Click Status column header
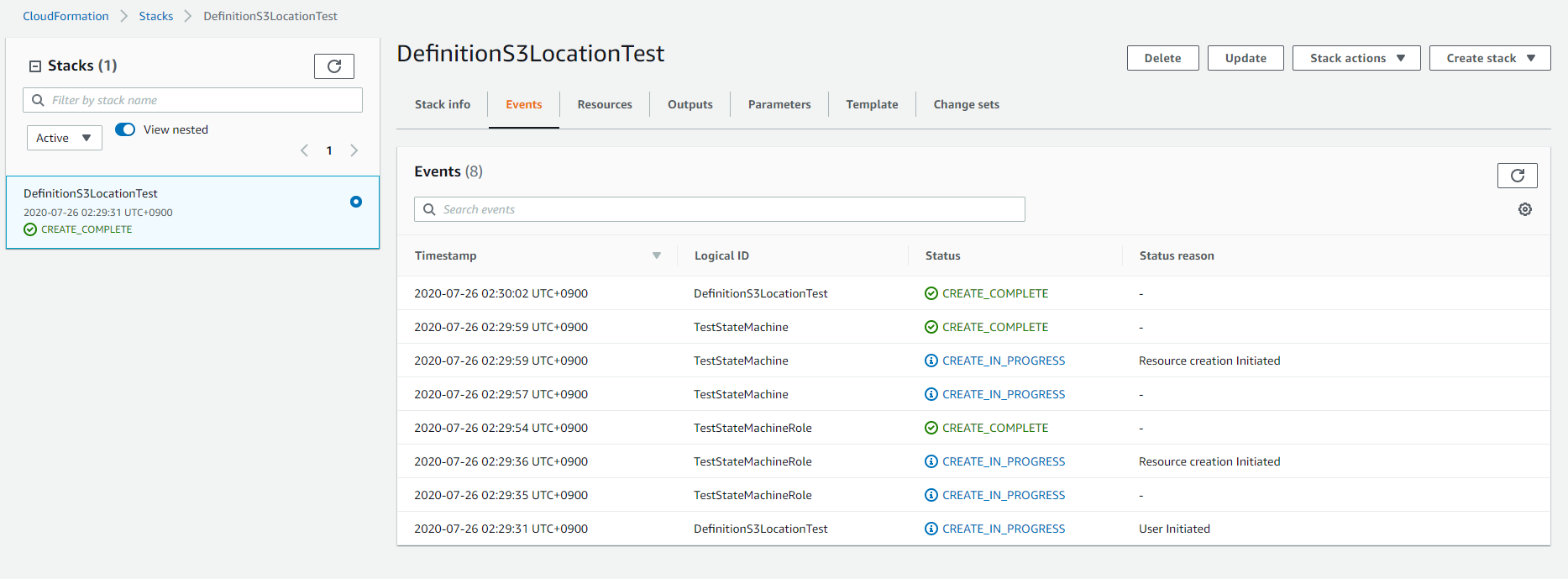The width and height of the screenshot is (1568, 579). click(942, 255)
